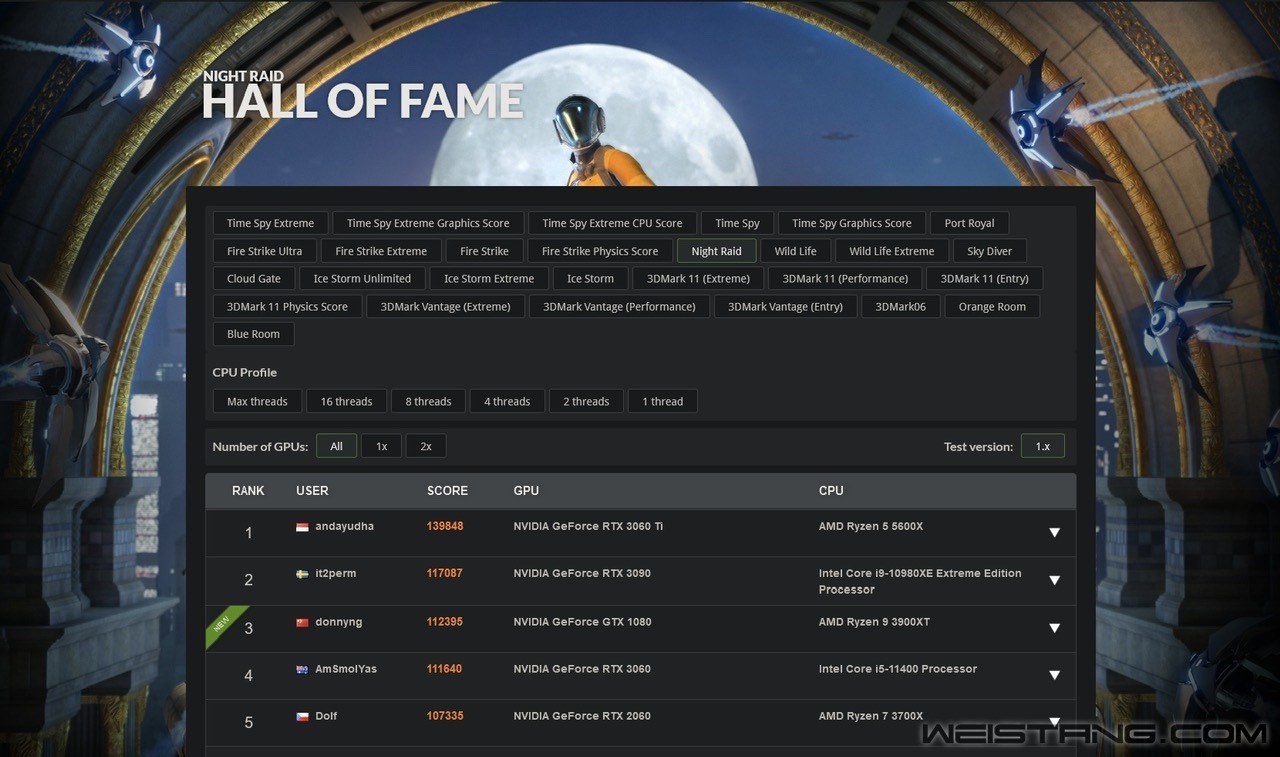The width and height of the screenshot is (1280, 757).
Task: Open 3DMark Vantage (Extreme) tab
Action: (445, 306)
